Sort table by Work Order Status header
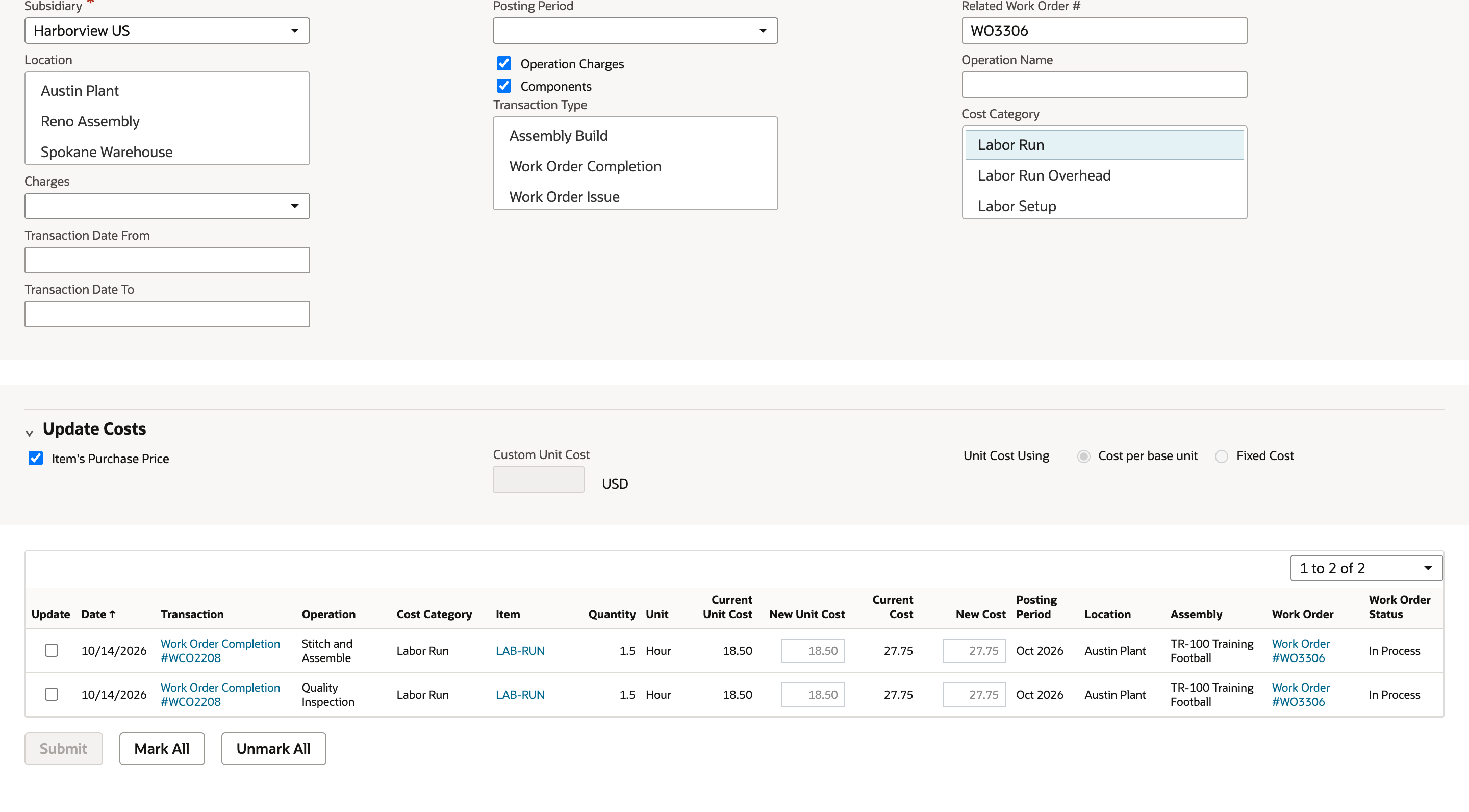 coord(1400,607)
